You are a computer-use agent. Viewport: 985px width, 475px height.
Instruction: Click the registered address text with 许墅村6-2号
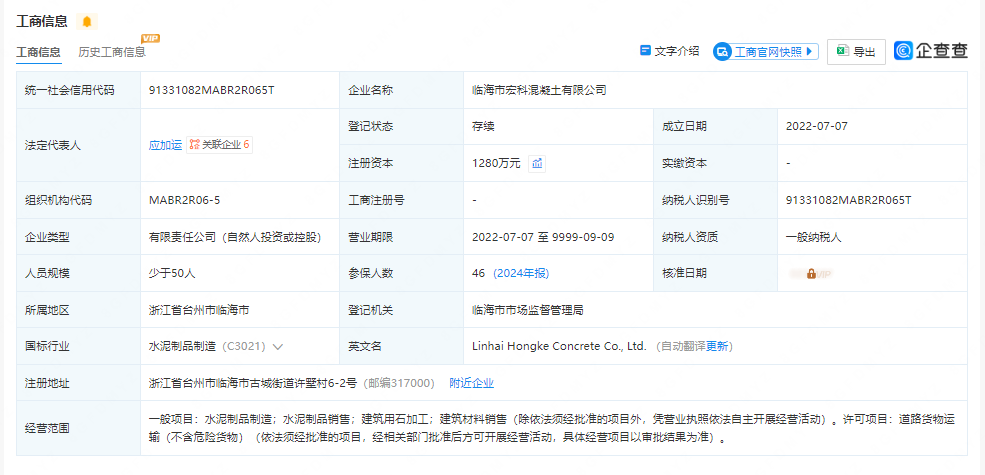coord(253,383)
